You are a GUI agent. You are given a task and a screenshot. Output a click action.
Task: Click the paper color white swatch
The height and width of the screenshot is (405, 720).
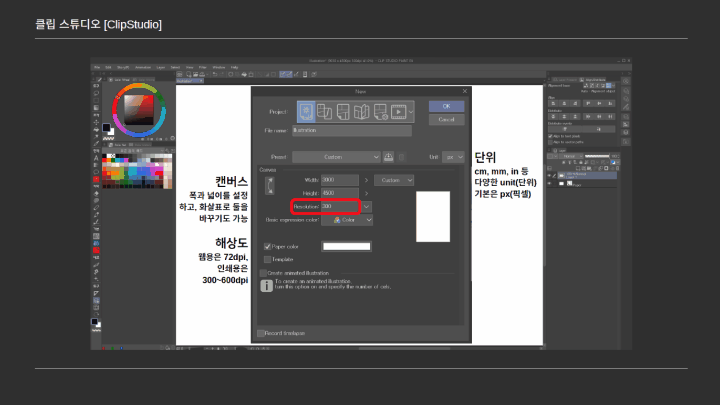(x=347, y=247)
